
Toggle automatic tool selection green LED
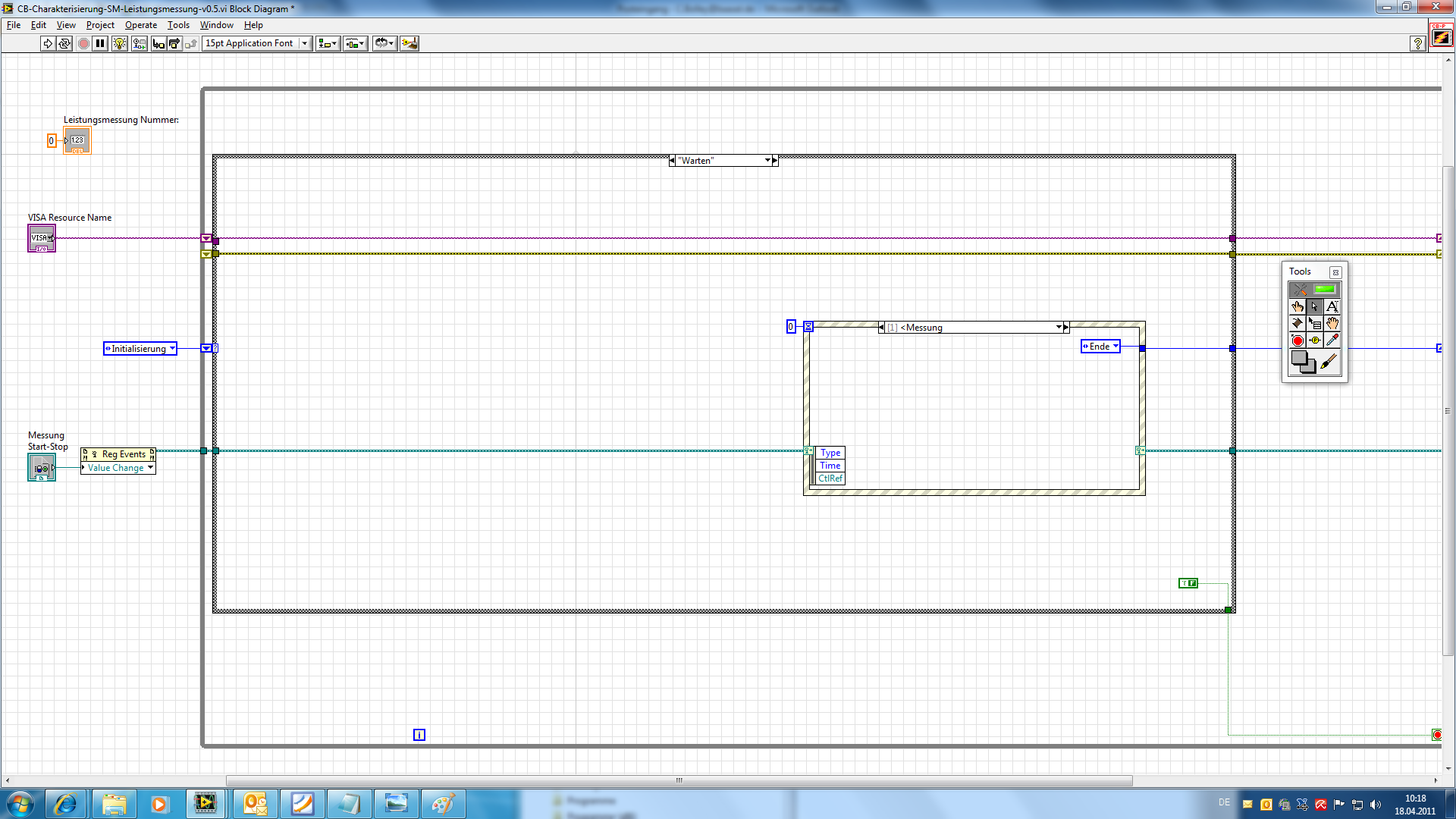1324,290
